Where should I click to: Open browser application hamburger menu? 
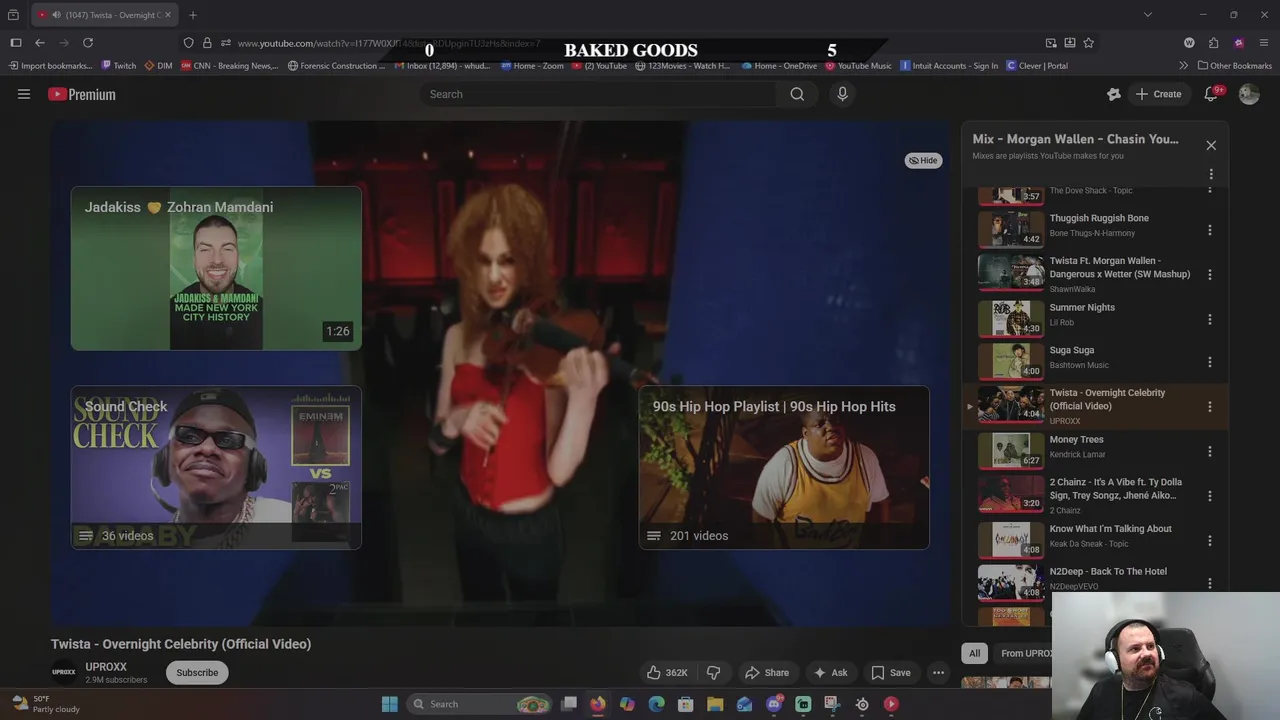pyautogui.click(x=1264, y=43)
